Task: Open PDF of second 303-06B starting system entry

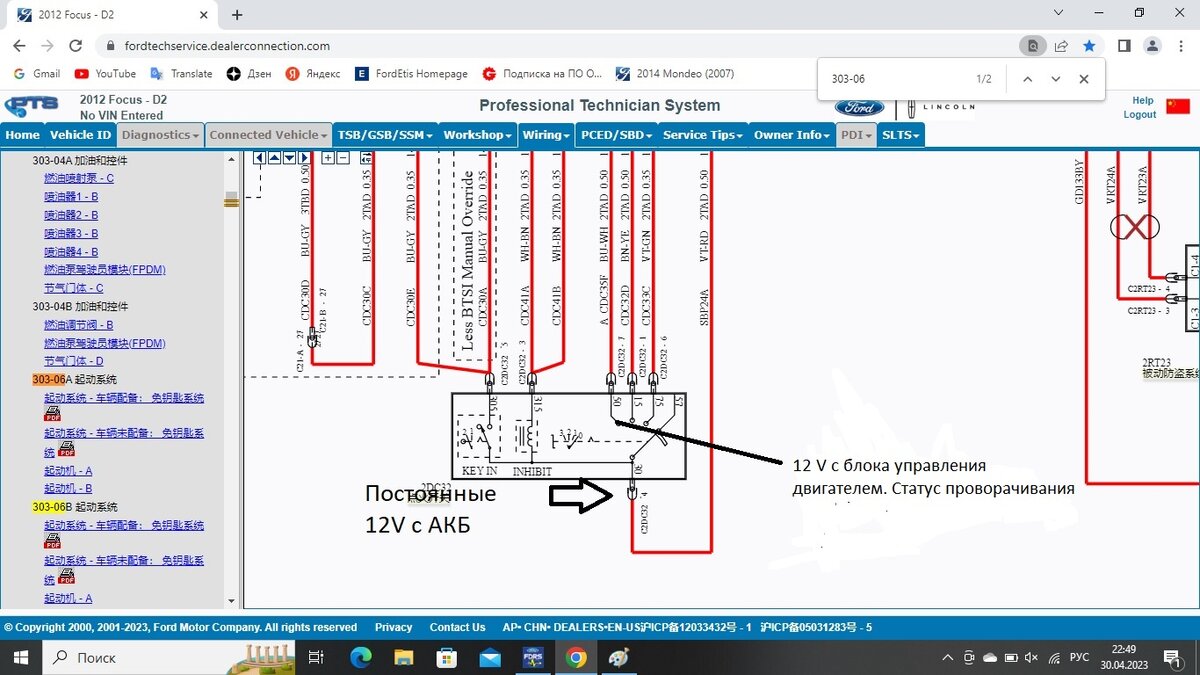Action: [66, 577]
